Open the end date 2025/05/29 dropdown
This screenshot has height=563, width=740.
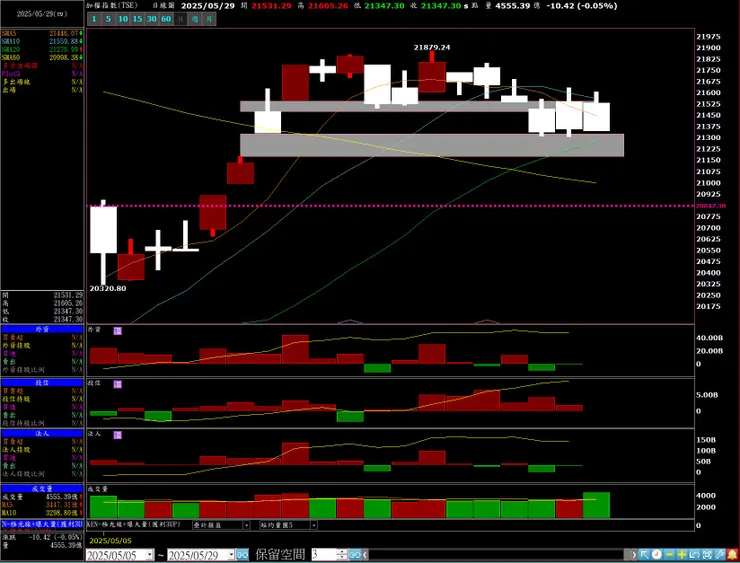(x=231, y=555)
